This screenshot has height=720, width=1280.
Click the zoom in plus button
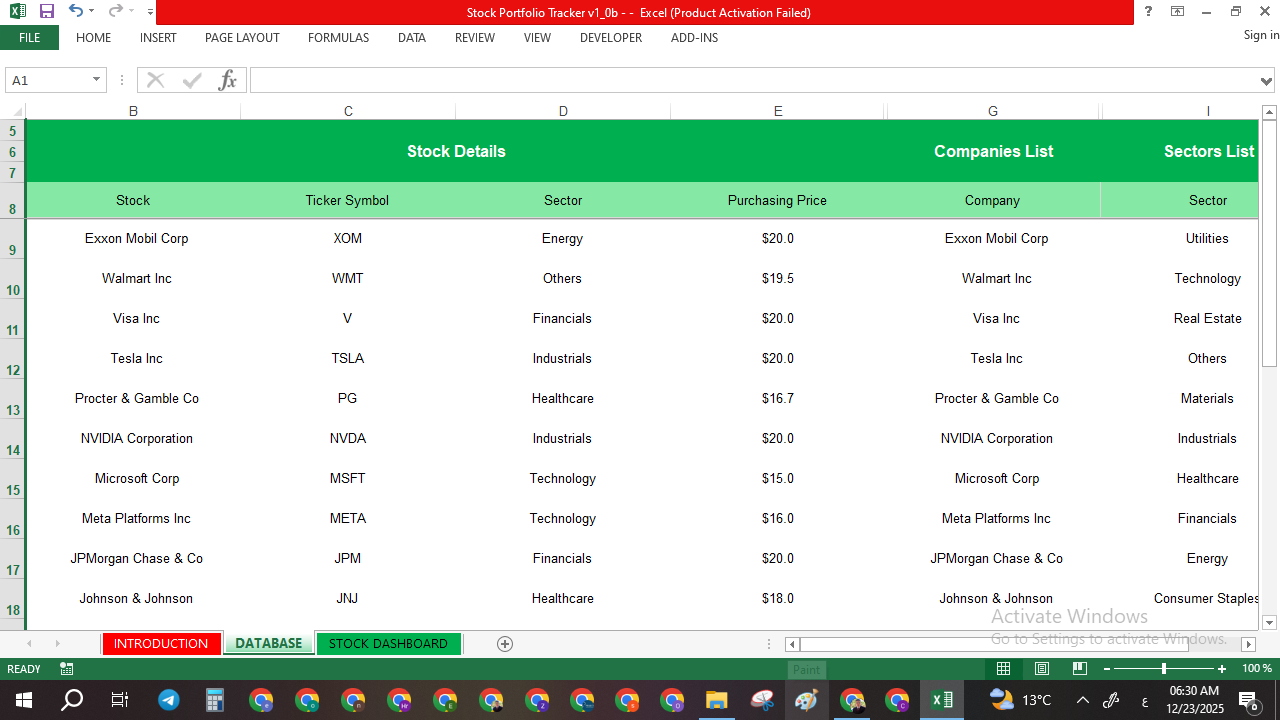tap(1222, 668)
